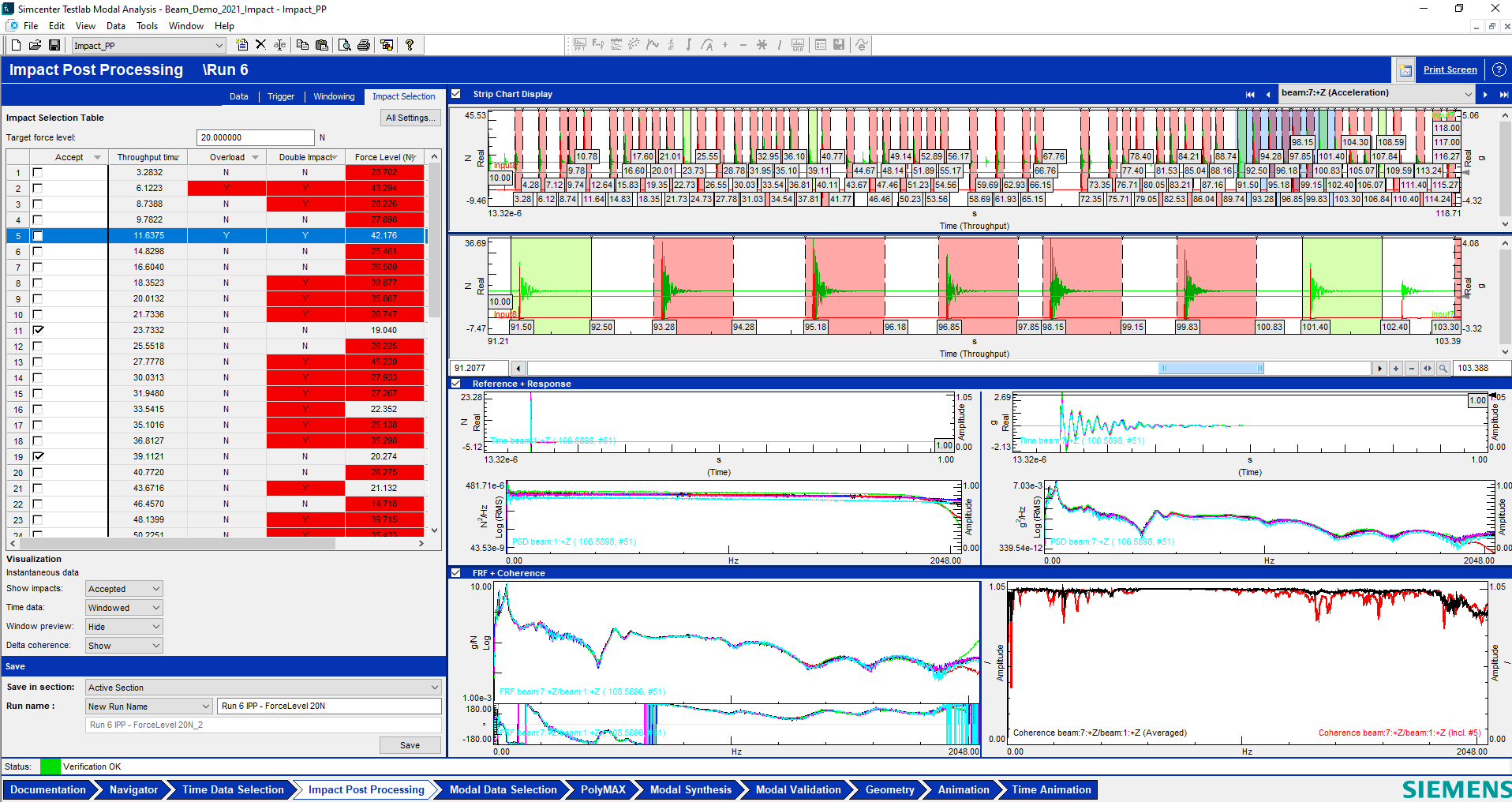Click the Open folder toolbar icon
The height and width of the screenshot is (802, 1512).
[35, 45]
